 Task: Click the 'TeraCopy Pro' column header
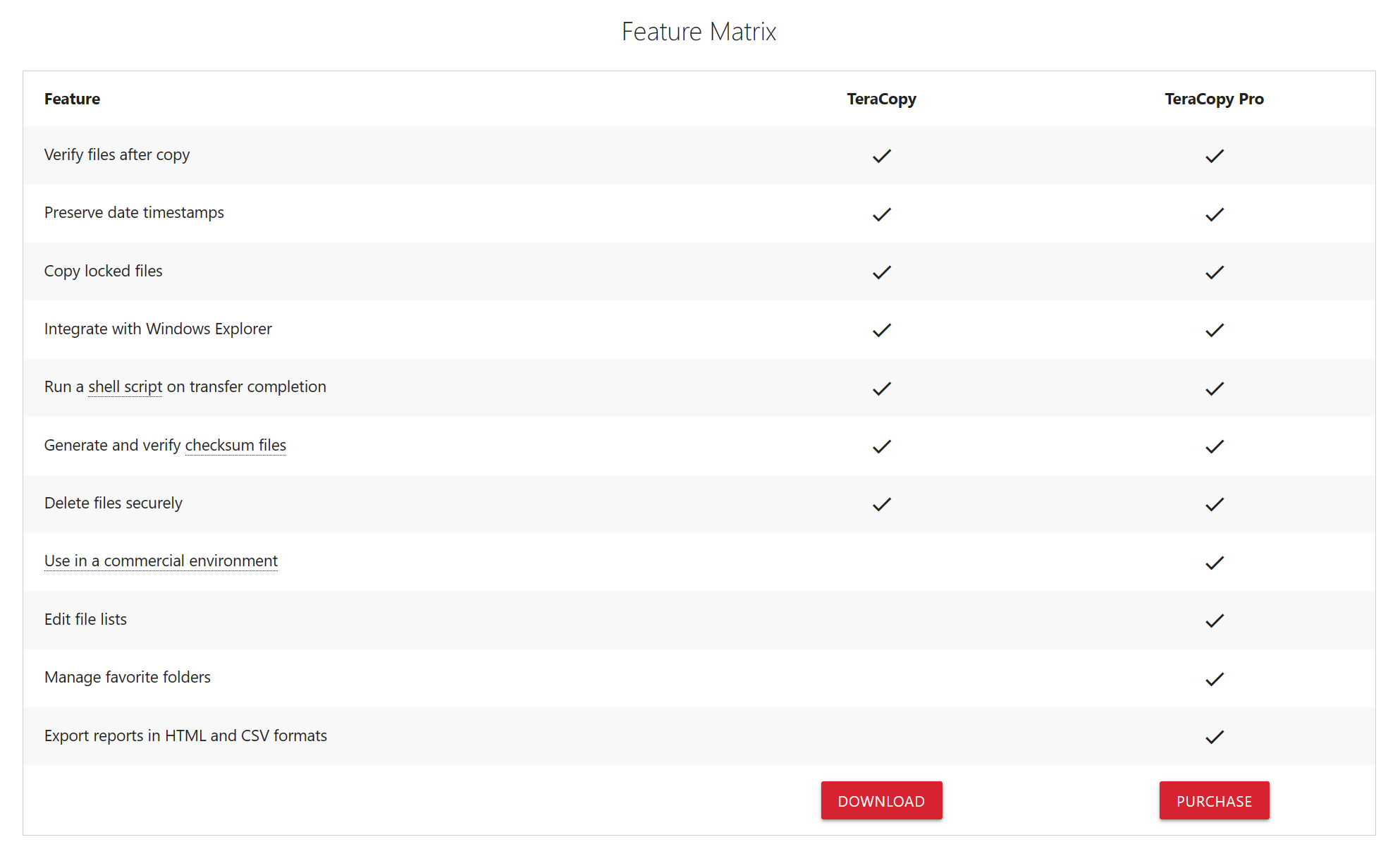point(1214,99)
